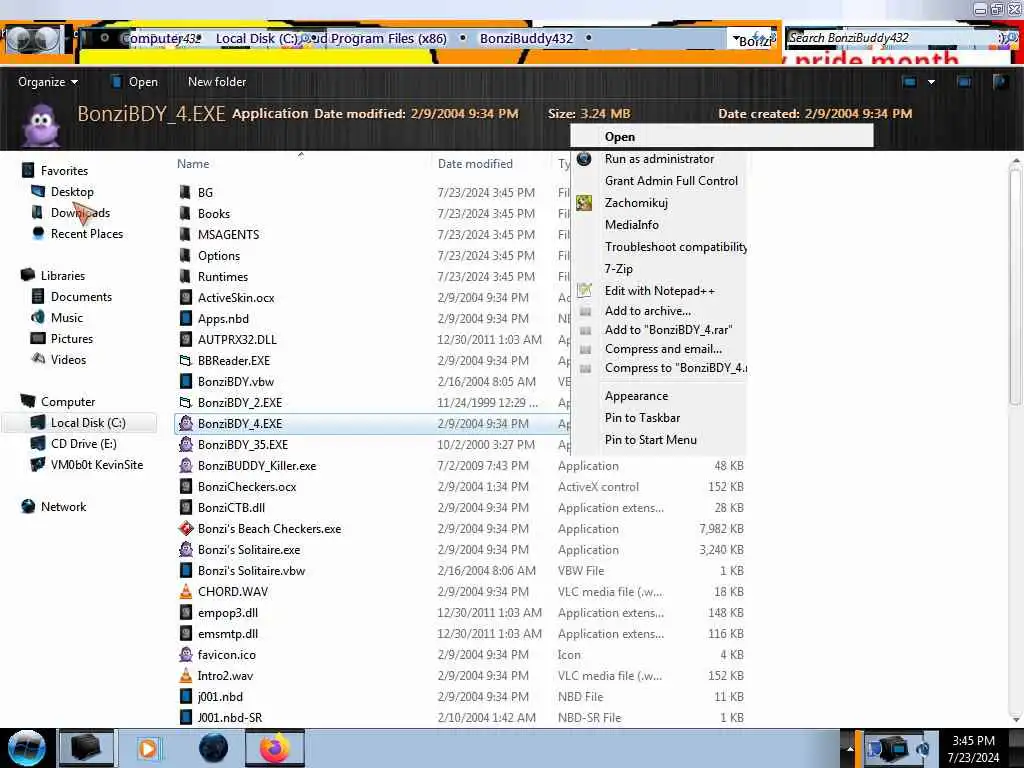Click the favicon.ico file icon
The height and width of the screenshot is (768, 1024).
(185, 654)
